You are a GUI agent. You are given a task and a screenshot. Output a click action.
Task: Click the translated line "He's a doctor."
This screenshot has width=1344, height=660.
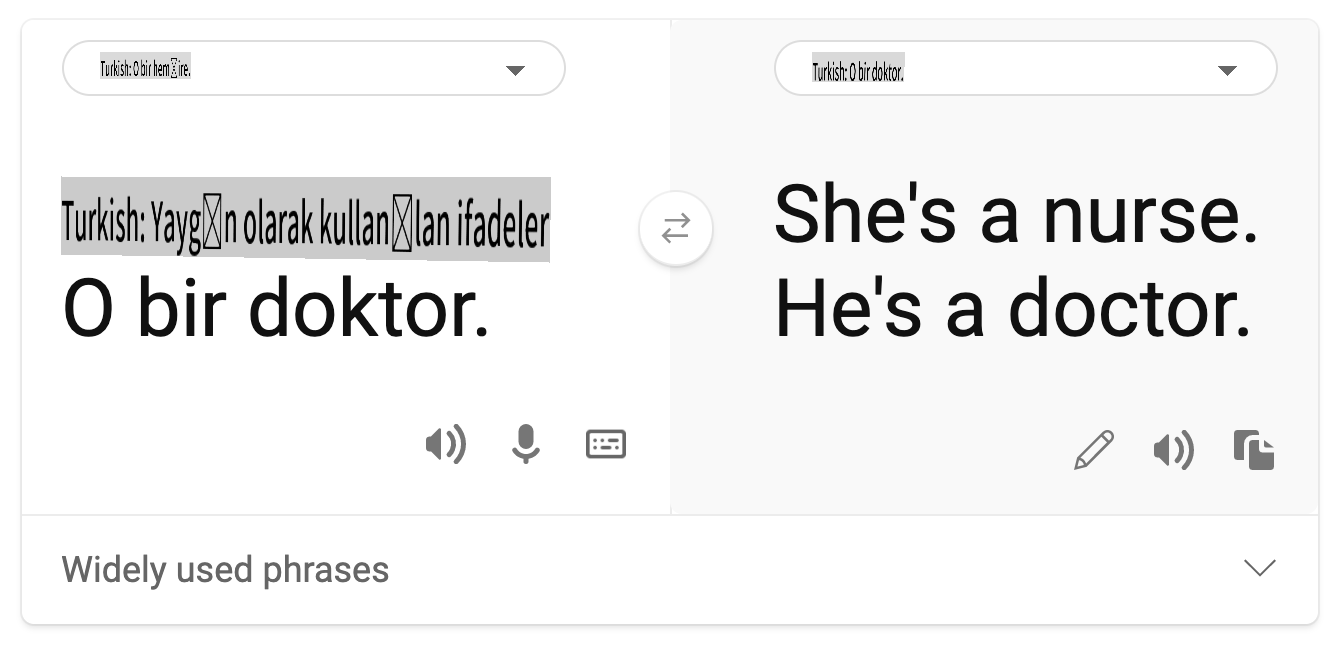coord(1012,310)
